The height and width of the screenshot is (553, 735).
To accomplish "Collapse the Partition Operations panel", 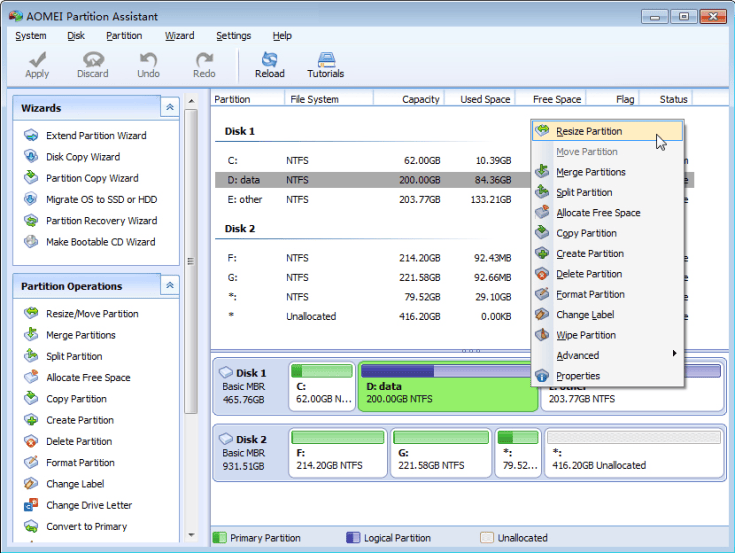I will (170, 285).
